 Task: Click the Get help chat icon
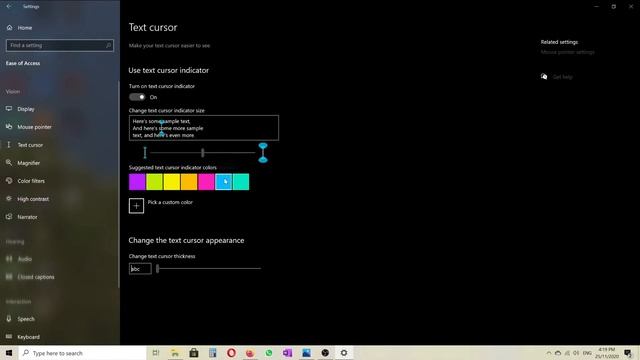tap(544, 76)
